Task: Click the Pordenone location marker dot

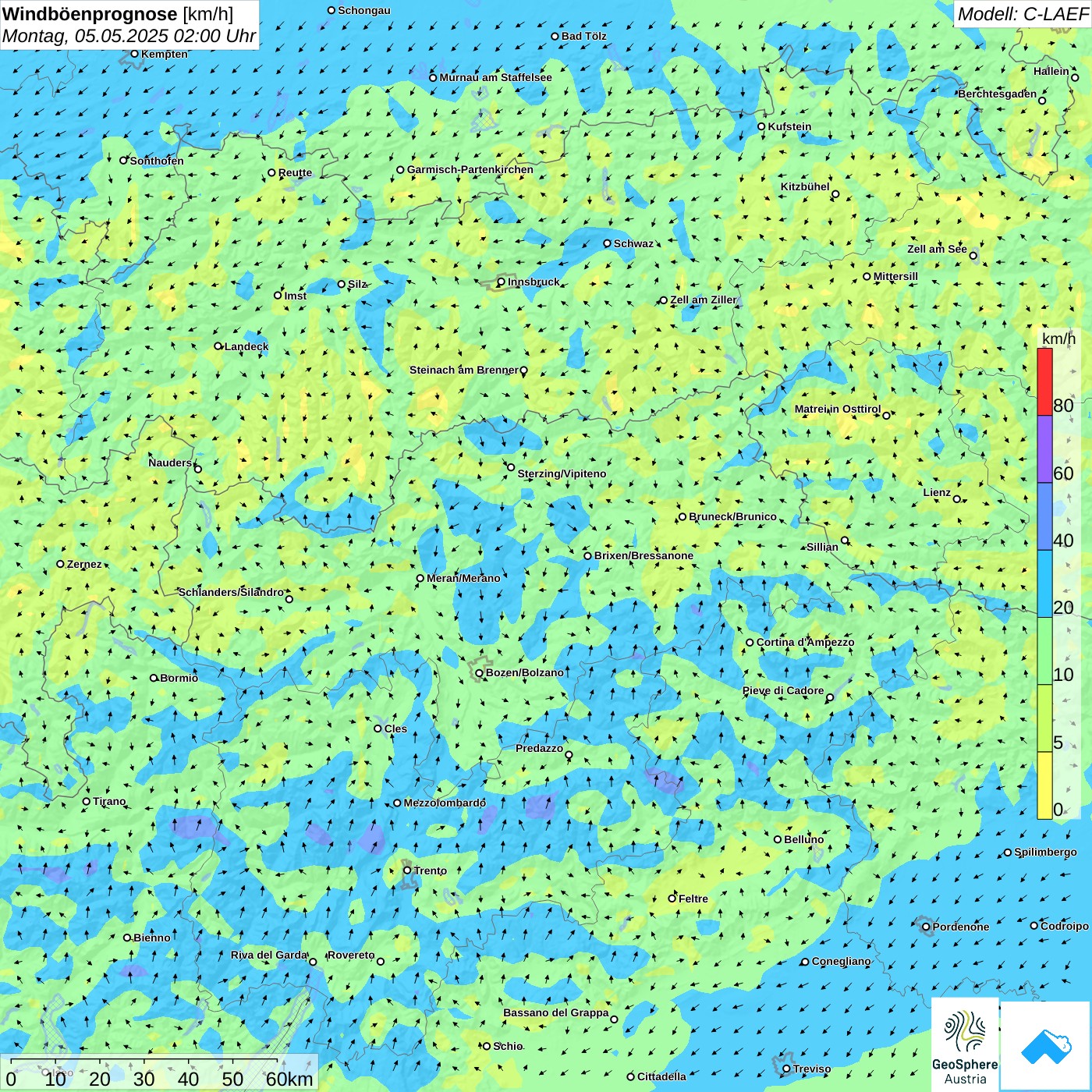Action: (926, 927)
